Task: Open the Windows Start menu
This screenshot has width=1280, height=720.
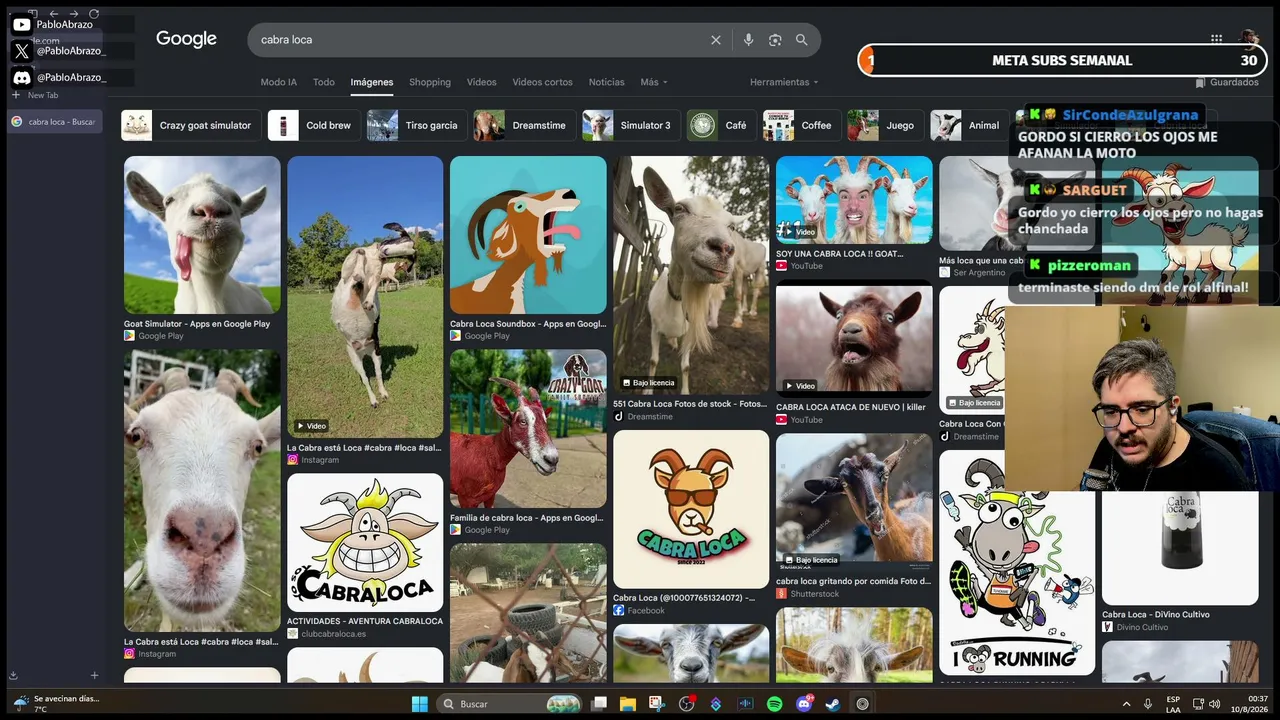Action: coord(419,704)
